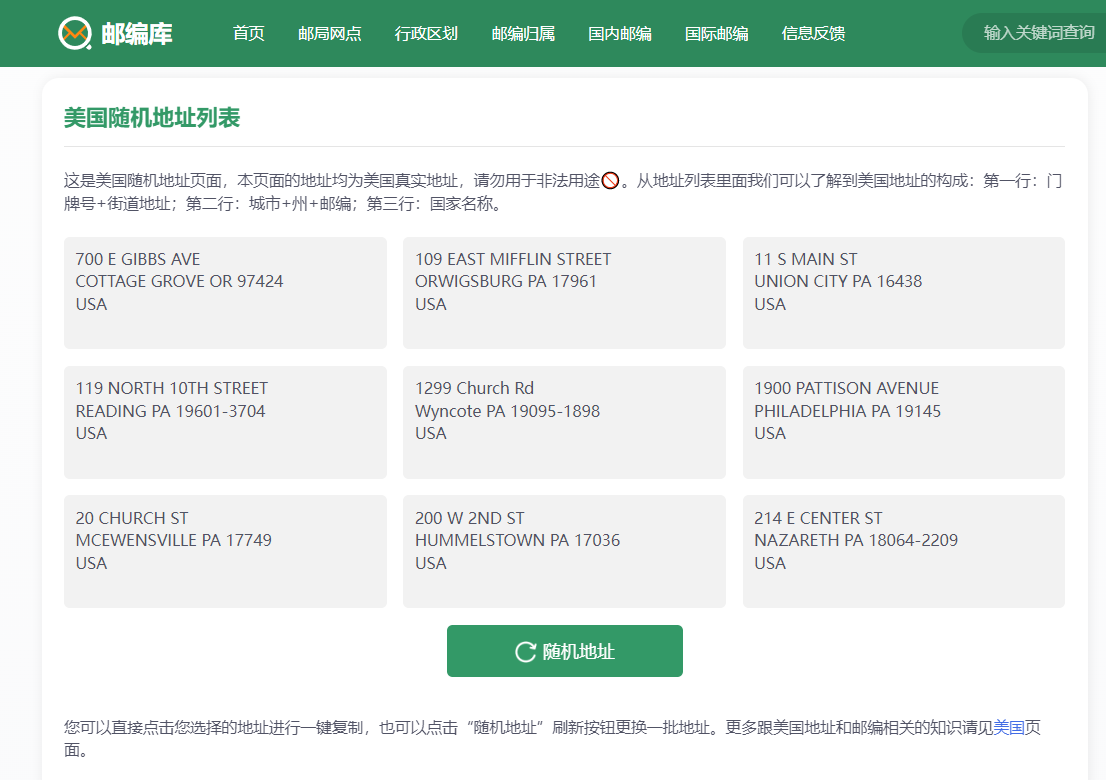Viewport: 1106px width, 780px height.
Task: Open the 首页 menu item
Action: 249,33
